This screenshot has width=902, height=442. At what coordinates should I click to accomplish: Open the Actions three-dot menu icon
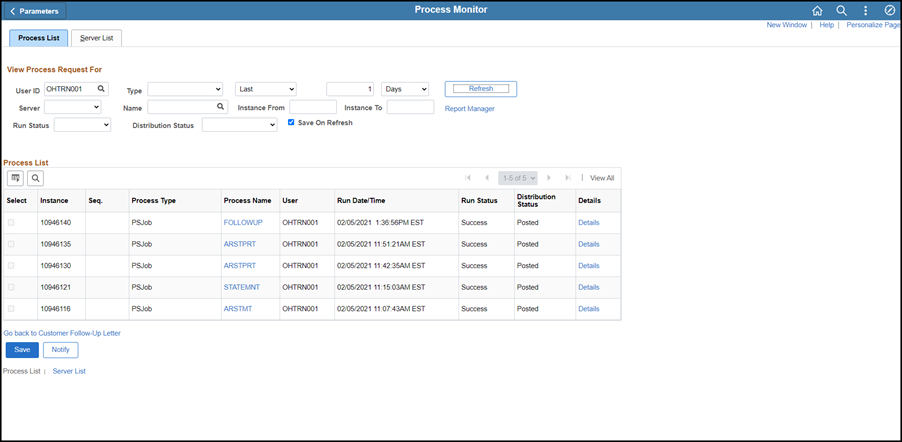866,11
